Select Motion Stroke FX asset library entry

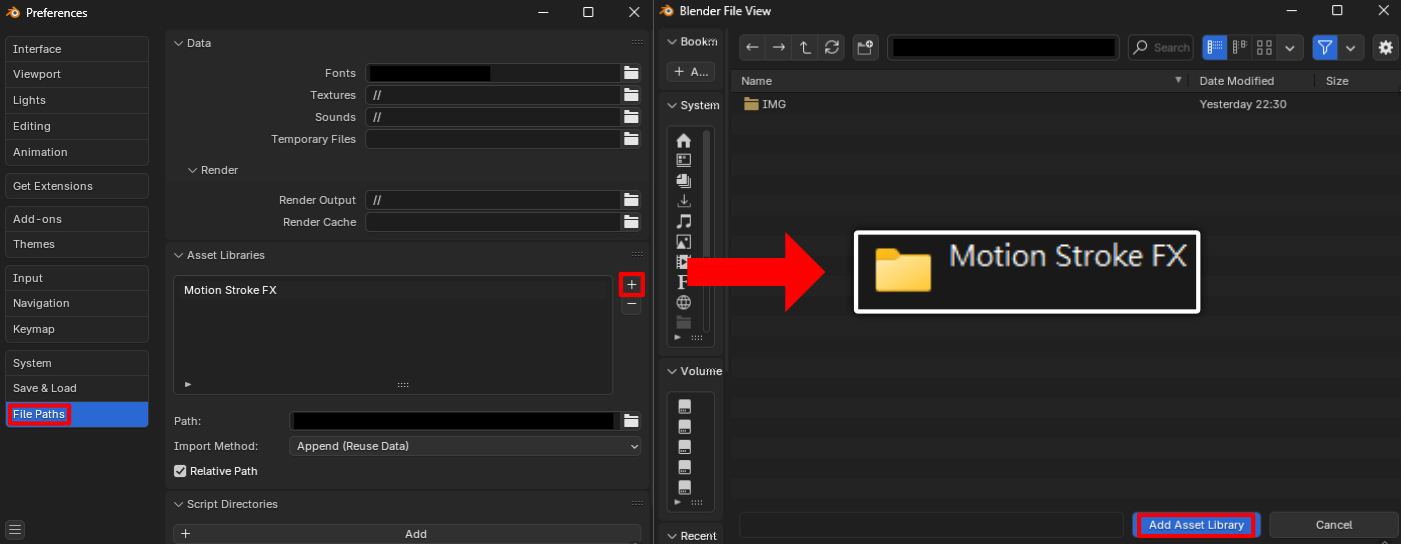[x=392, y=290]
